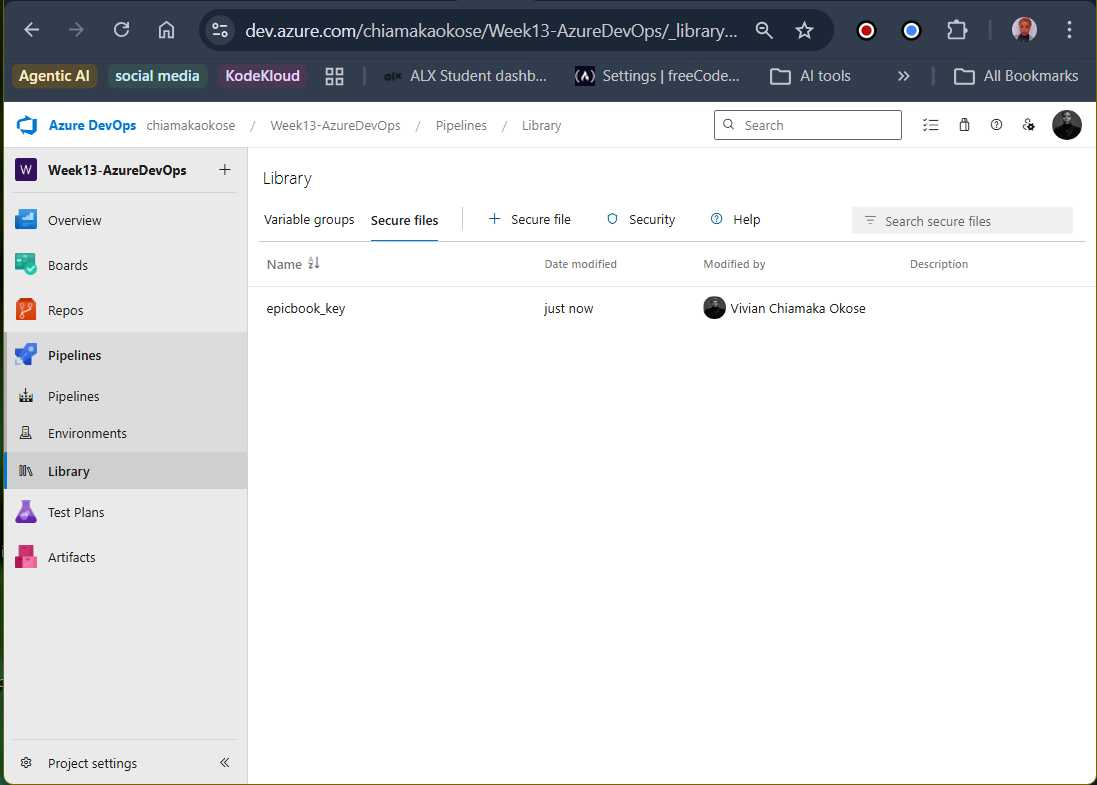
Task: Click the Date modified column header
Action: (x=581, y=264)
